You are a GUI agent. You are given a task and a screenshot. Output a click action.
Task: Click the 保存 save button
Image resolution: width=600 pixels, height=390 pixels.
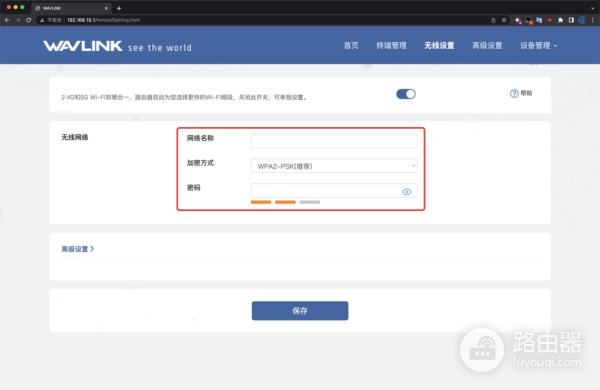300,311
